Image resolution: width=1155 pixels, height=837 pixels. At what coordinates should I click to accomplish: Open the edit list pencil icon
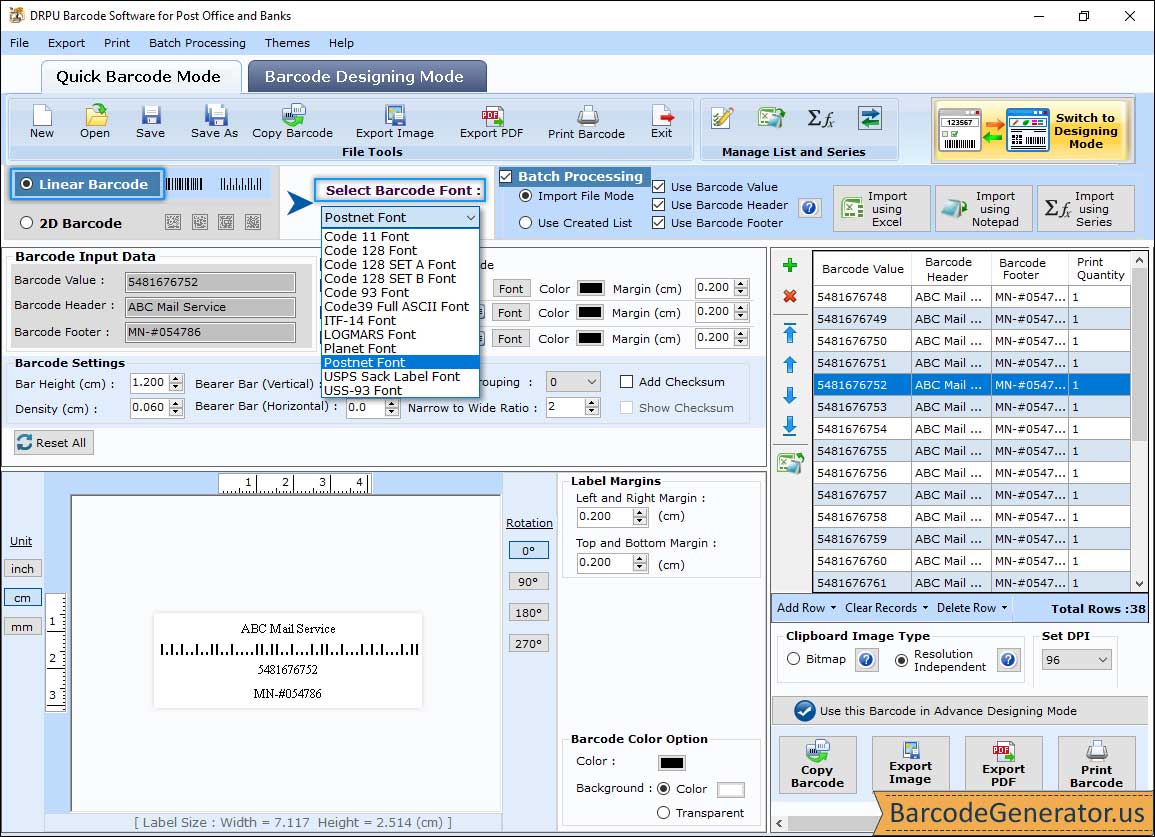click(722, 118)
